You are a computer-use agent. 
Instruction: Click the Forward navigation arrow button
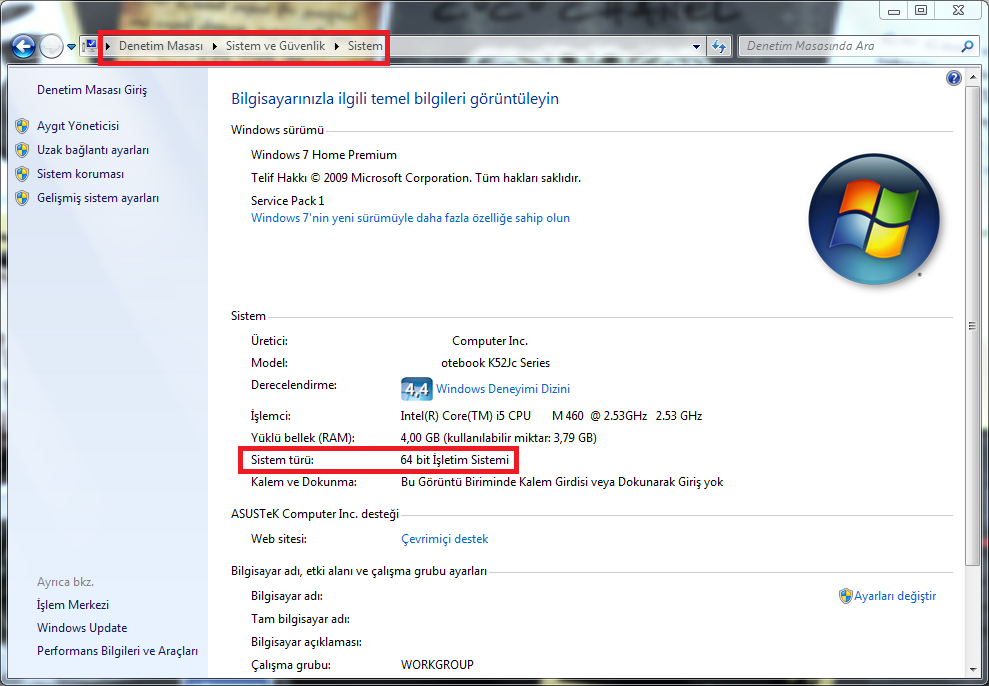coord(51,46)
